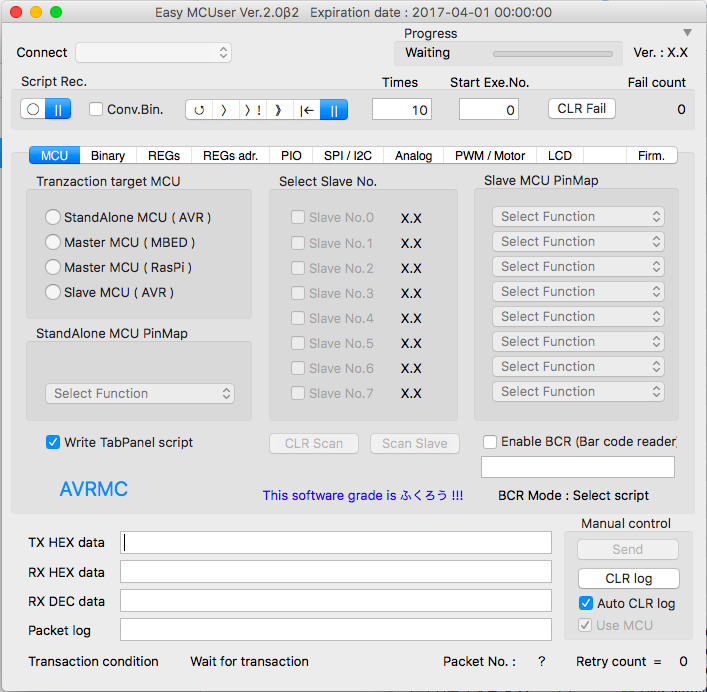Check Slave No.7 checkbox
The width and height of the screenshot is (707, 692).
click(x=298, y=393)
